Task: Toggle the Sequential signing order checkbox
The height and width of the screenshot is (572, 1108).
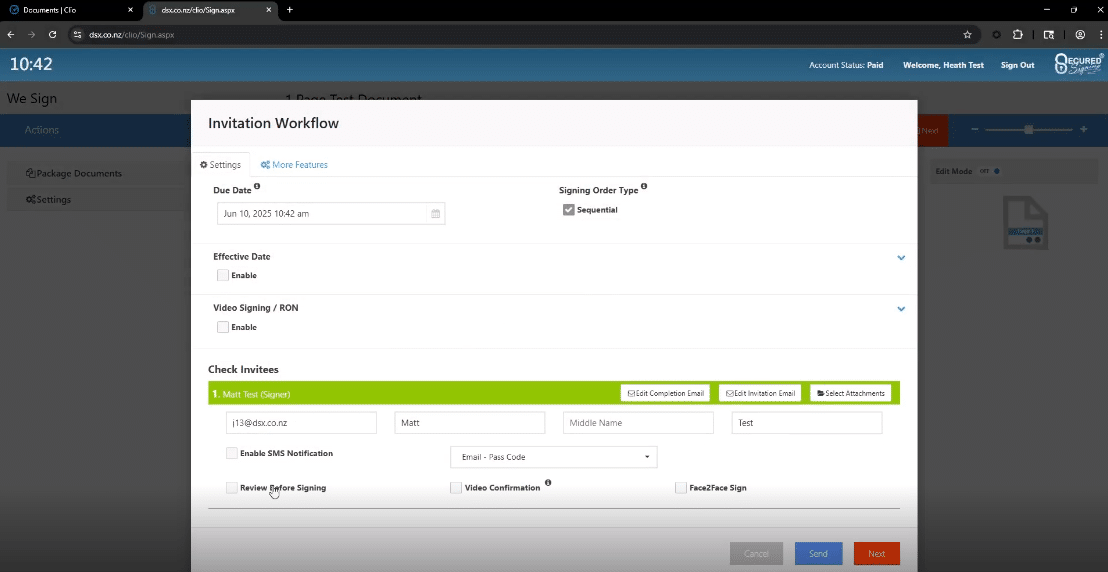Action: [x=569, y=210]
